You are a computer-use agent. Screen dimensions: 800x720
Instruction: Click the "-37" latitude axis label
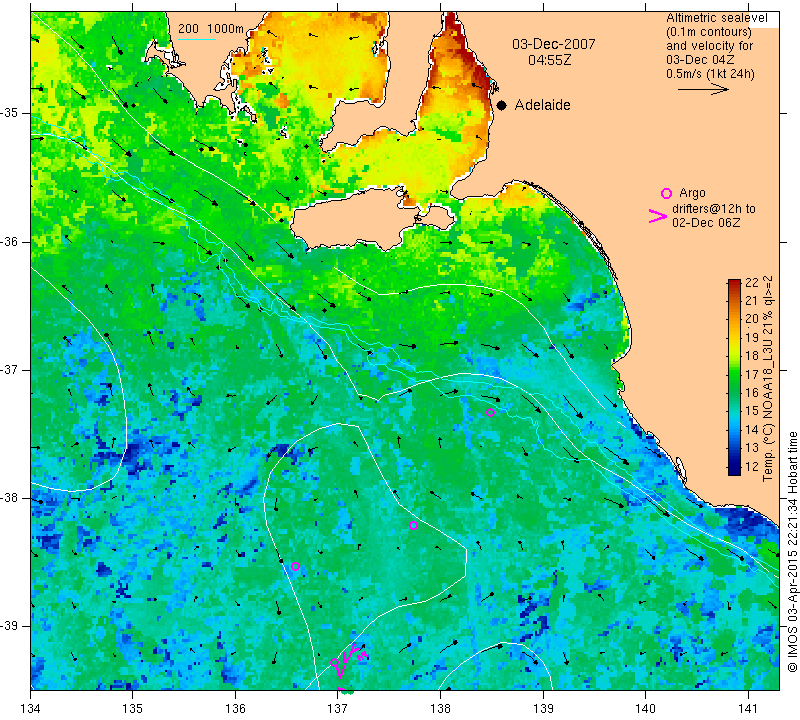pyautogui.click(x=9, y=369)
